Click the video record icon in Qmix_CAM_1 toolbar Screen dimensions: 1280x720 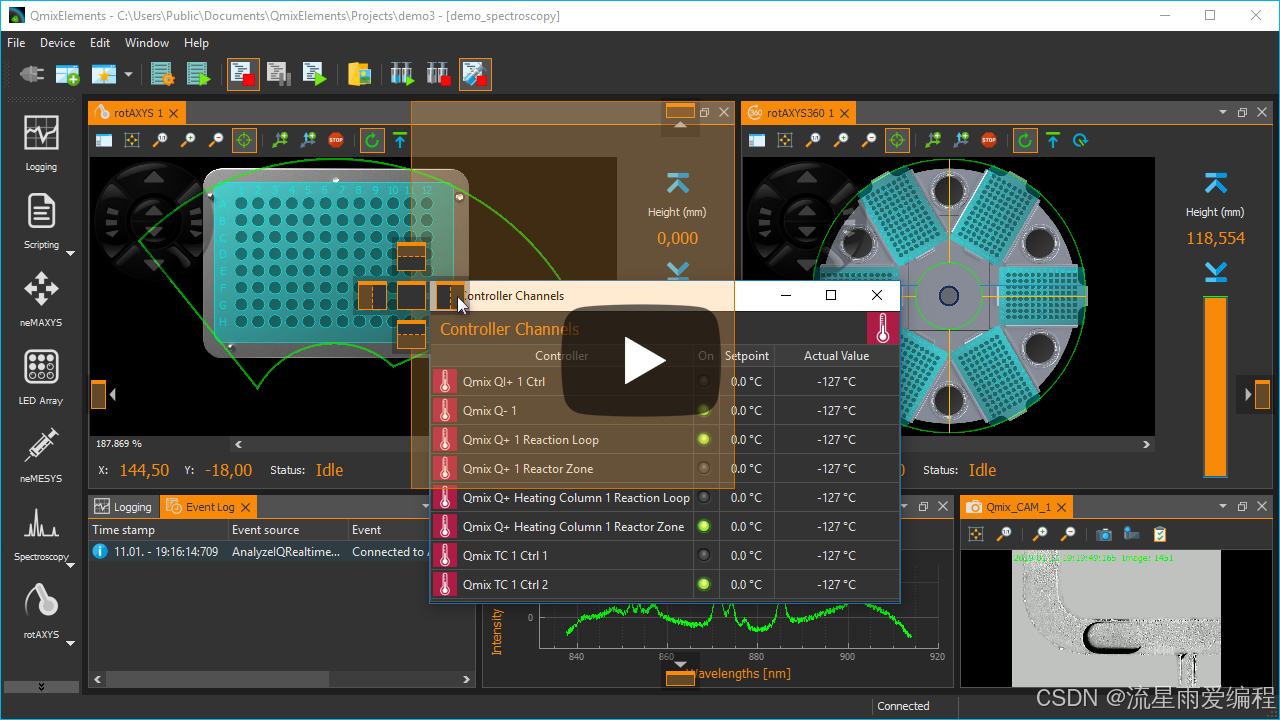point(1132,534)
